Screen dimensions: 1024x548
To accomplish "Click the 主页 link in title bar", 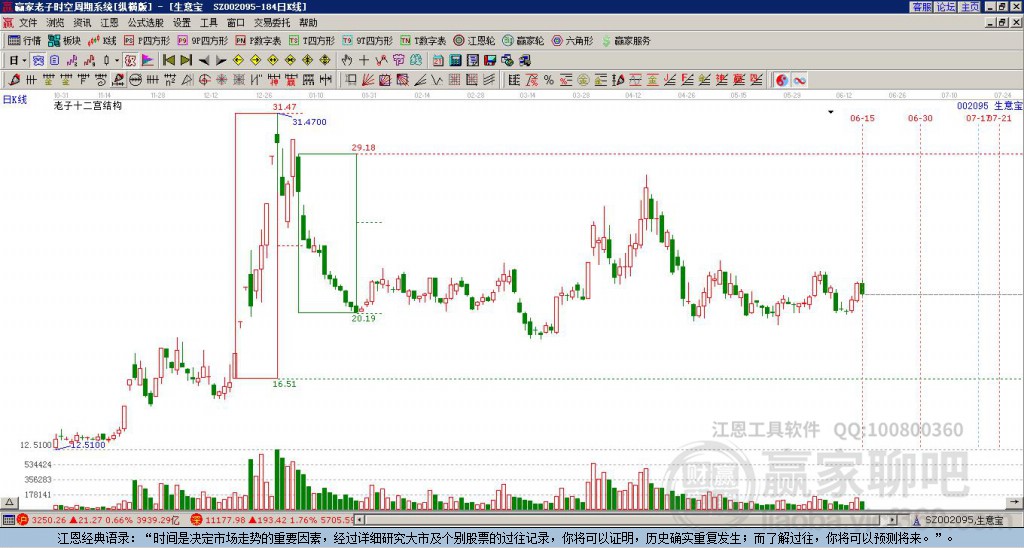I will tap(969, 7).
